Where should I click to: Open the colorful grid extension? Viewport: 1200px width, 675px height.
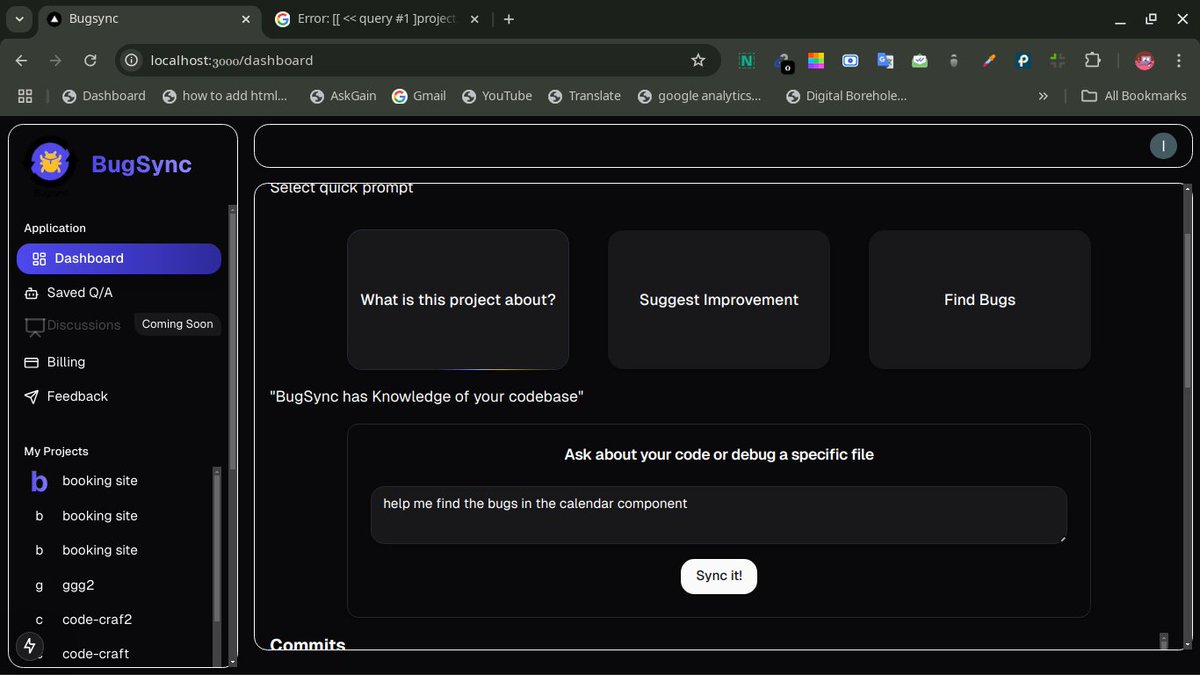(x=816, y=60)
